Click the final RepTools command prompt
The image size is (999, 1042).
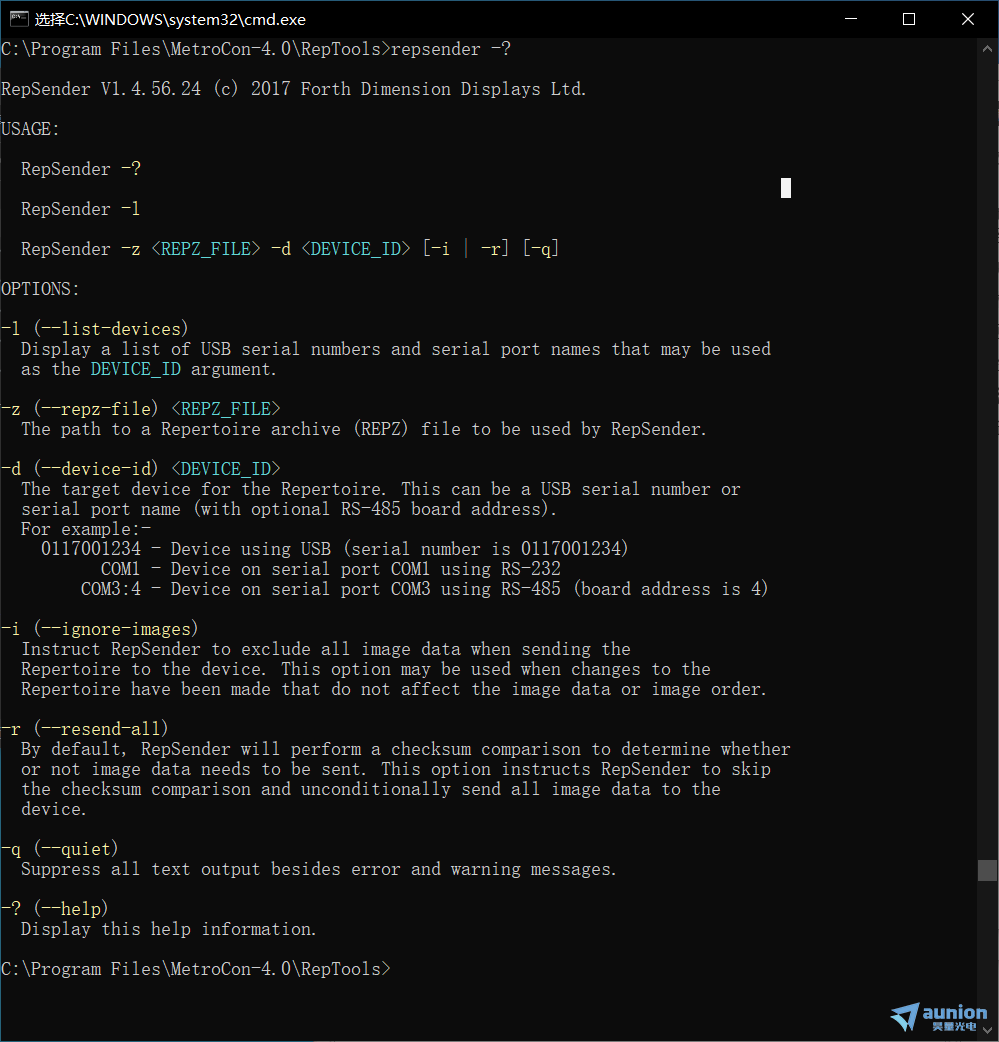point(196,969)
